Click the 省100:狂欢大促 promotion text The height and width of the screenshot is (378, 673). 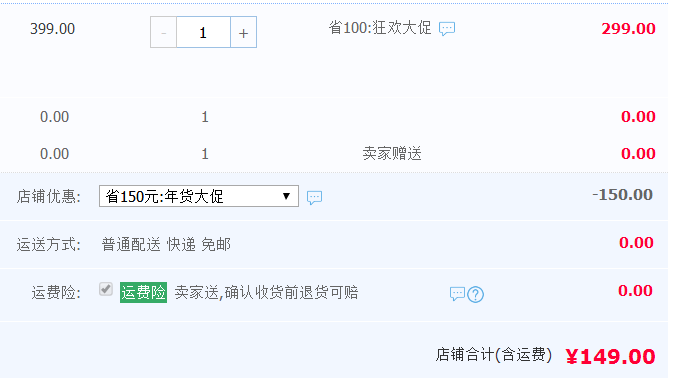(x=380, y=28)
